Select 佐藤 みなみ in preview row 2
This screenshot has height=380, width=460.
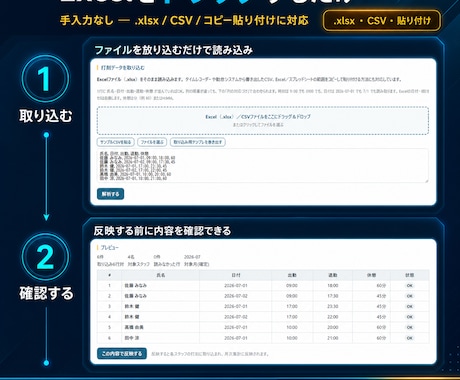click(x=135, y=296)
